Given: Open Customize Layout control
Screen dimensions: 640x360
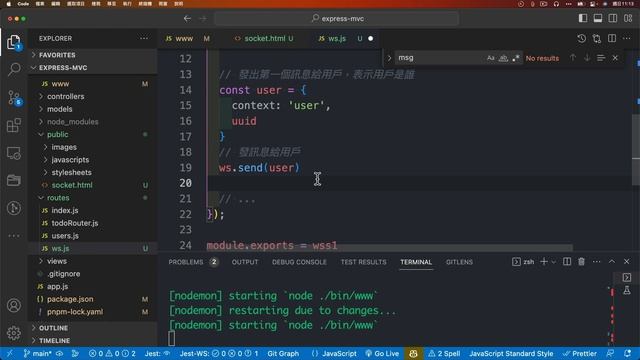Looking at the screenshot, I should coord(628,18).
